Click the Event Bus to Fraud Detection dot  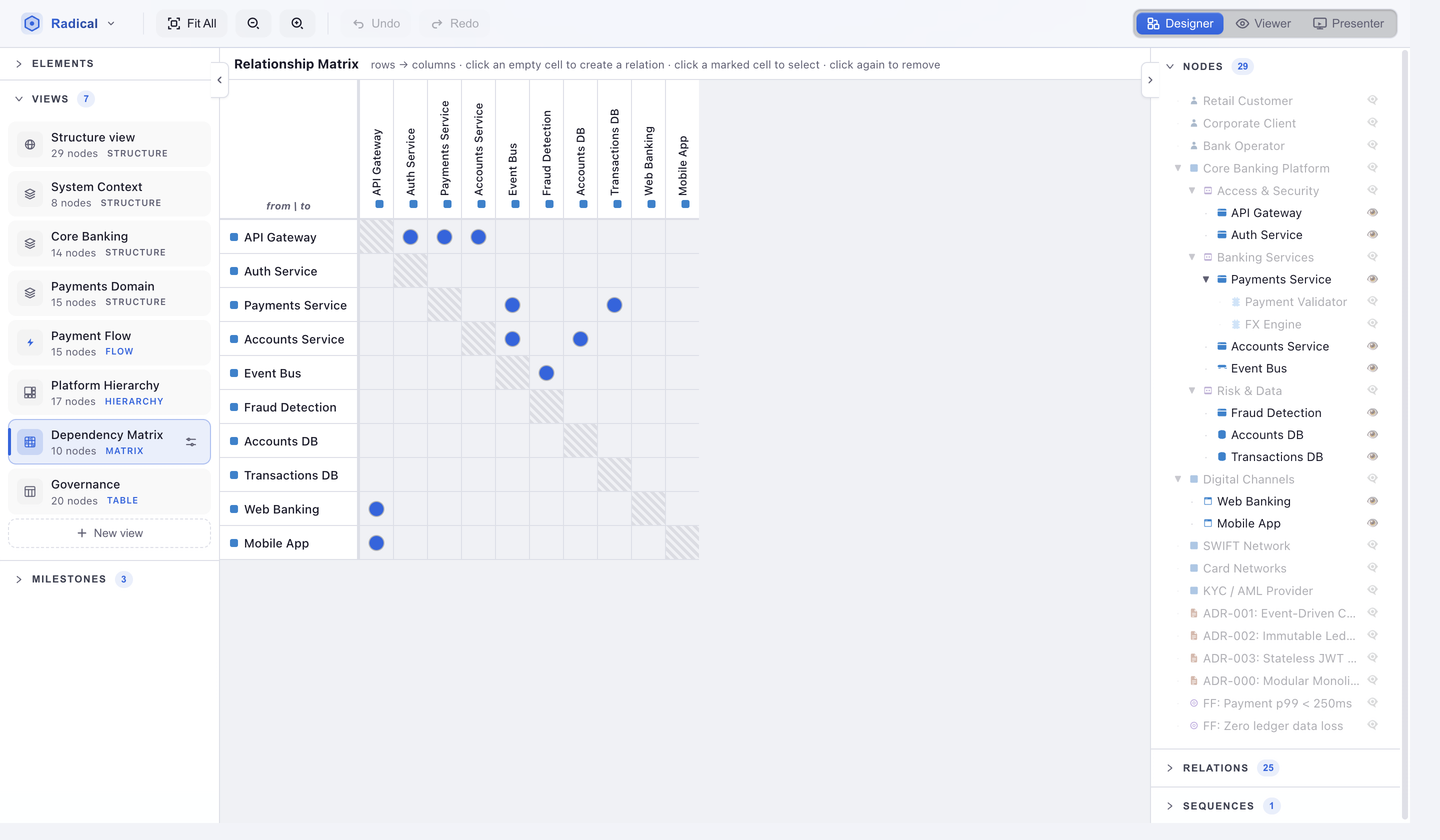click(546, 373)
